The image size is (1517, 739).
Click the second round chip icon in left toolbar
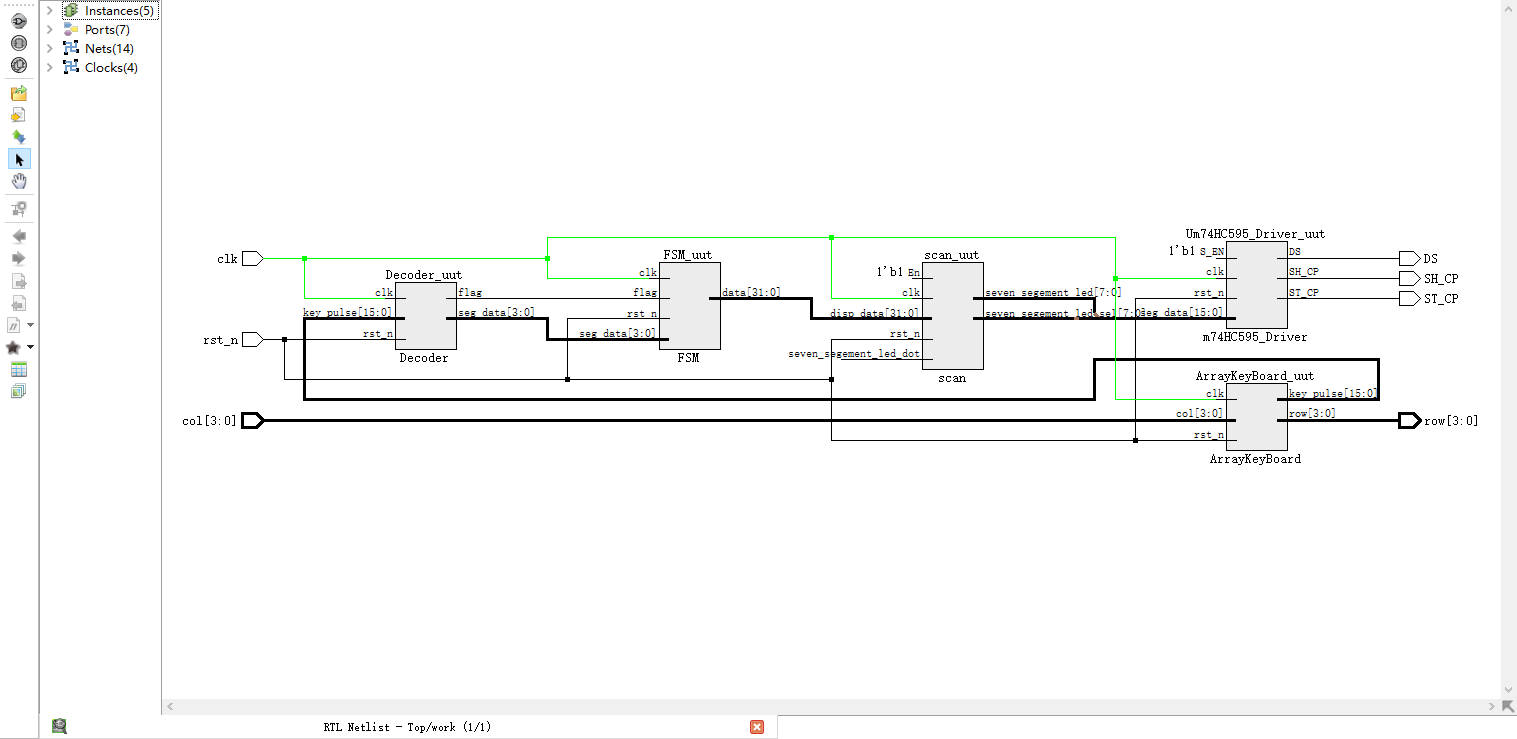[18, 43]
